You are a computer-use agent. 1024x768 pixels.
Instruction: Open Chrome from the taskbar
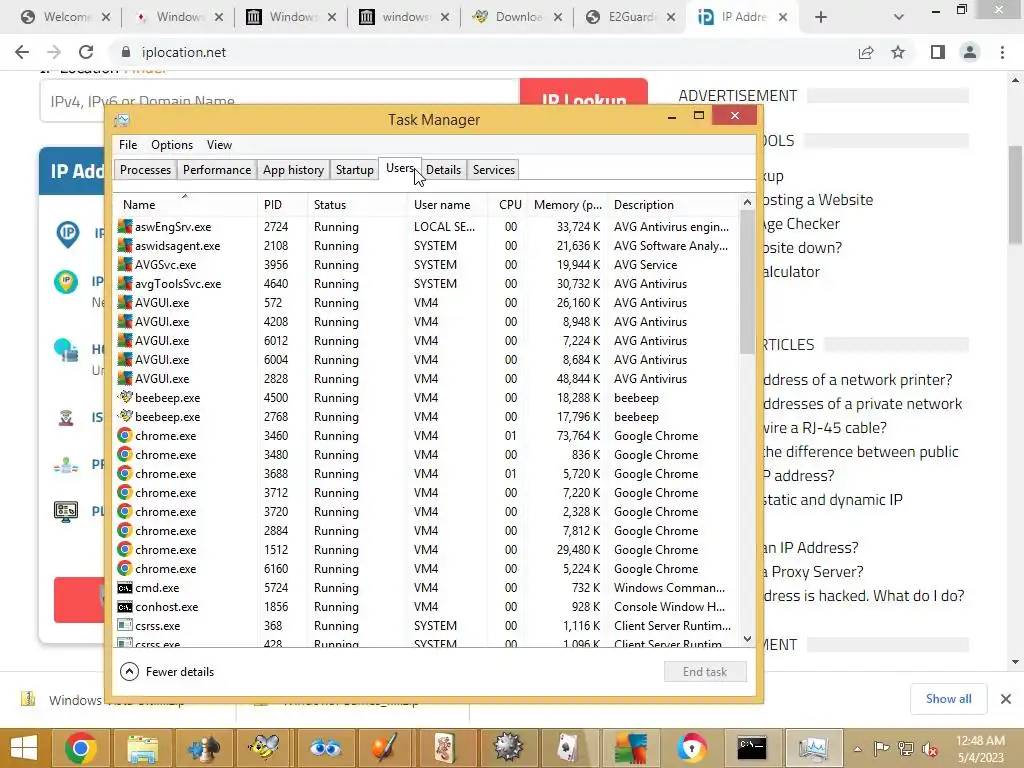80,748
